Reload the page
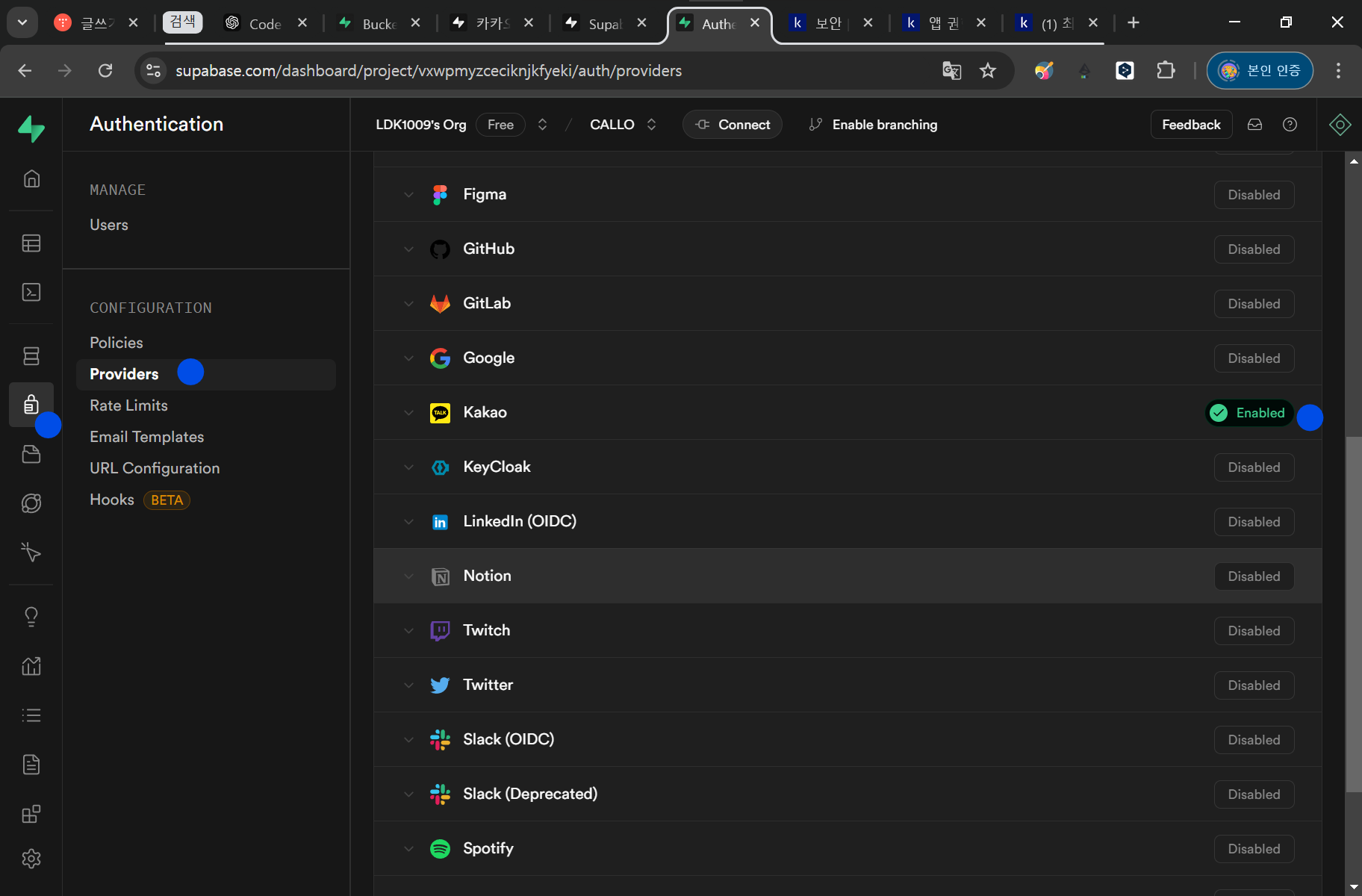 pyautogui.click(x=105, y=71)
